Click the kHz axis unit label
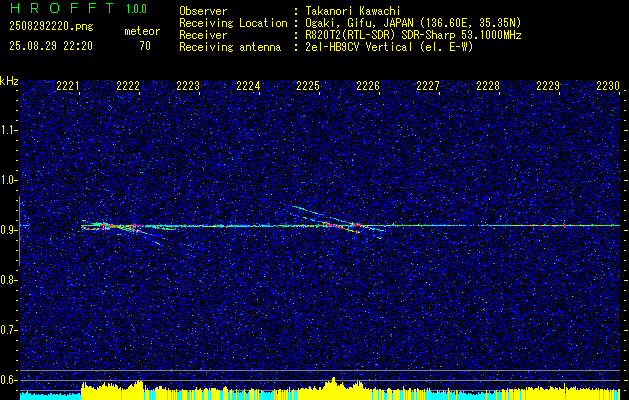This screenshot has width=629, height=400. tap(9, 81)
